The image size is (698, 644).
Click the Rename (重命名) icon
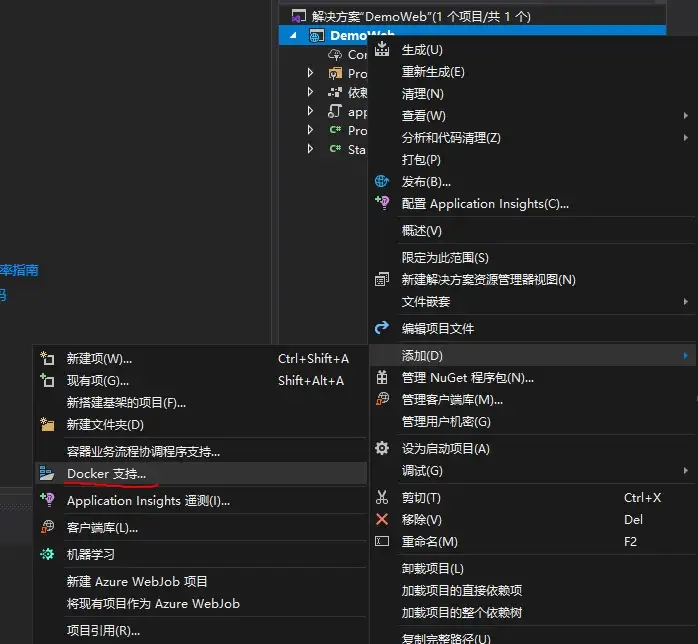pos(382,541)
